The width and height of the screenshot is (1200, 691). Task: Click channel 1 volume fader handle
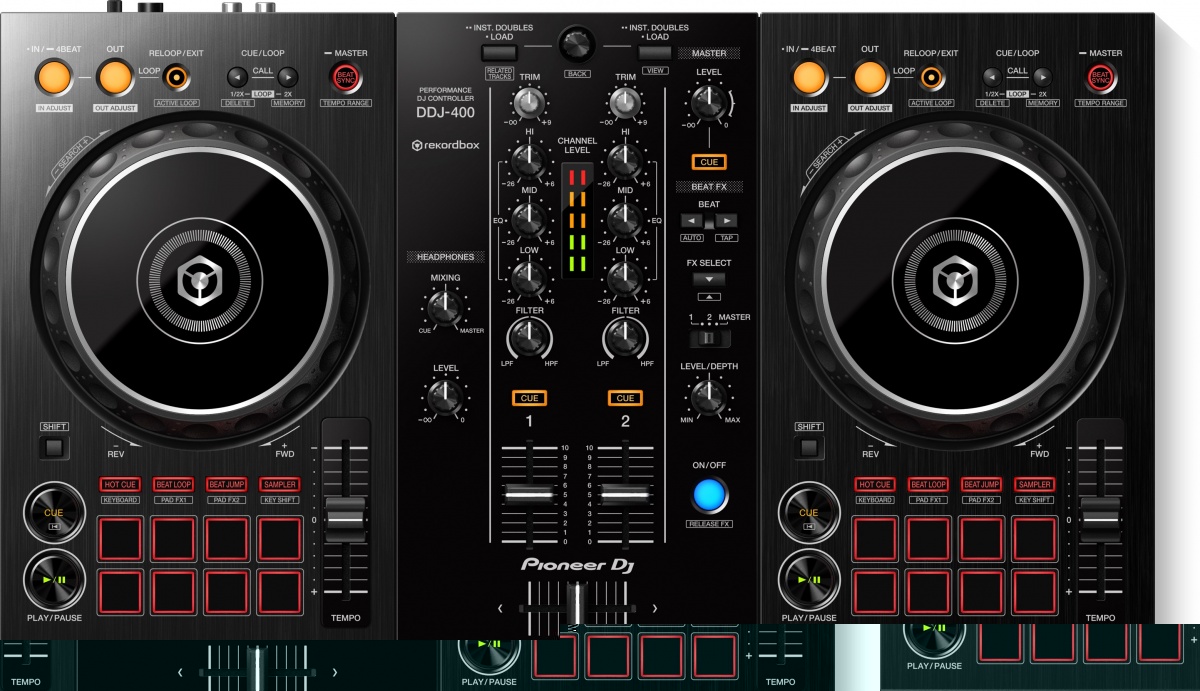coord(528,494)
